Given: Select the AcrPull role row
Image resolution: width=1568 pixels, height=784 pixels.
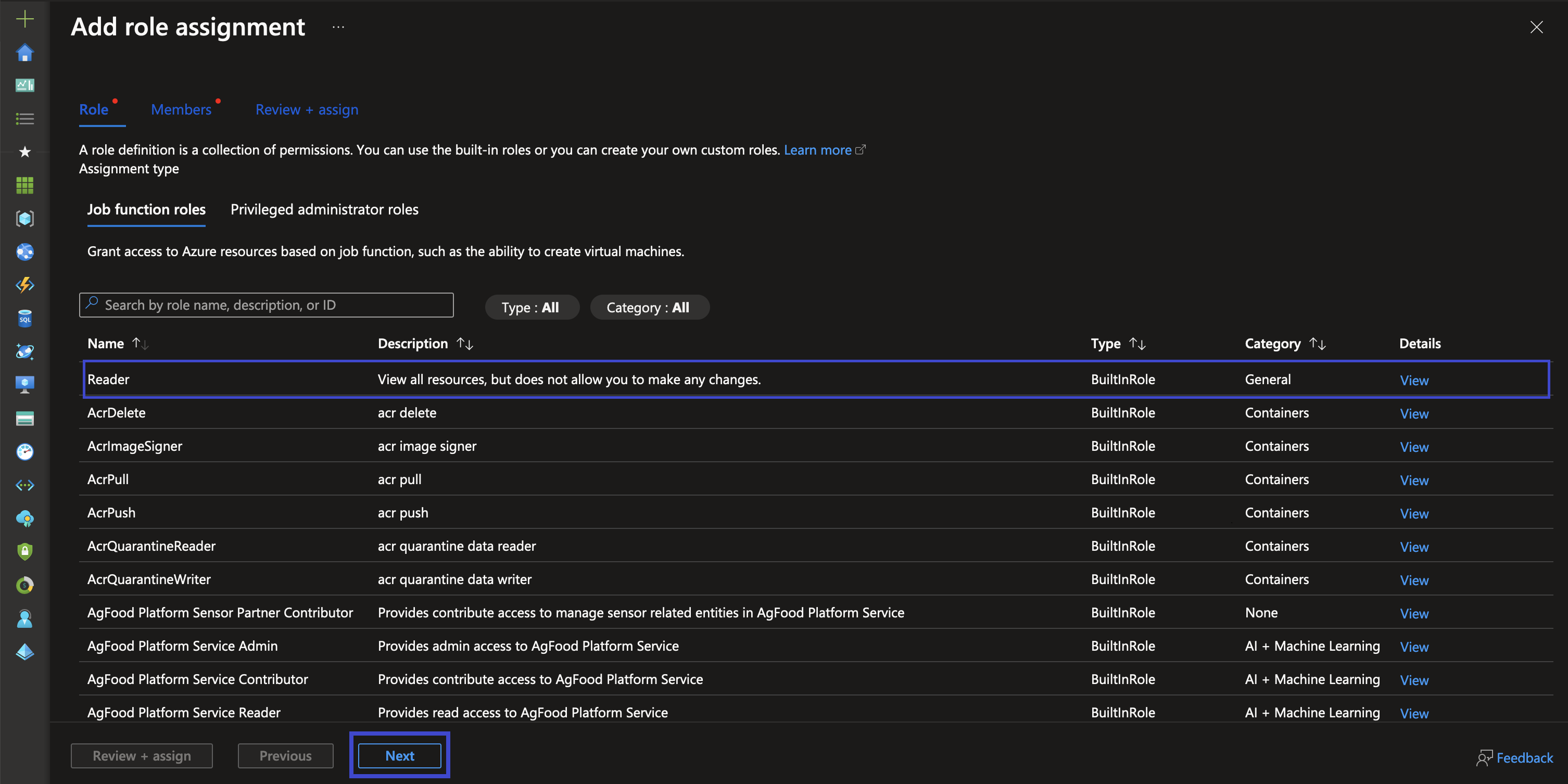Looking at the screenshot, I should [426, 479].
